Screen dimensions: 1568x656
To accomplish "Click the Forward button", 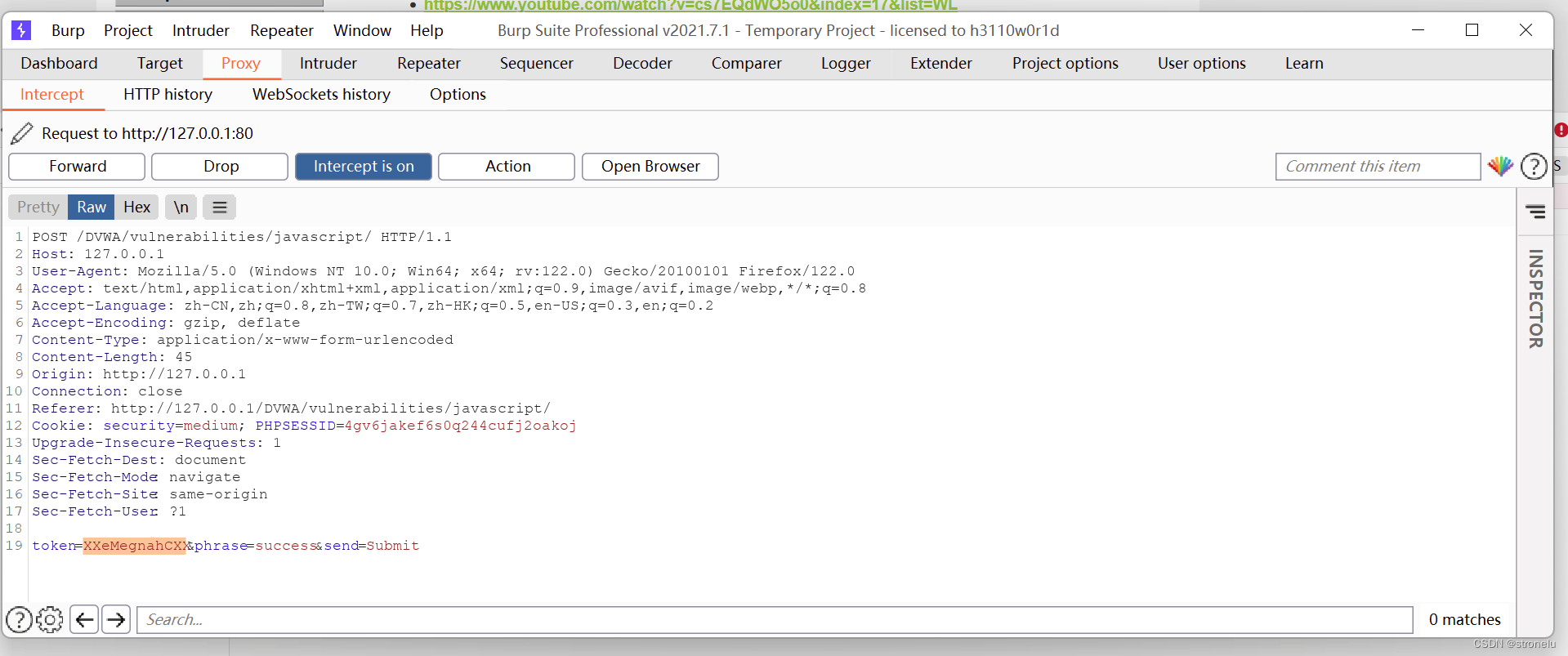I will pos(78,167).
